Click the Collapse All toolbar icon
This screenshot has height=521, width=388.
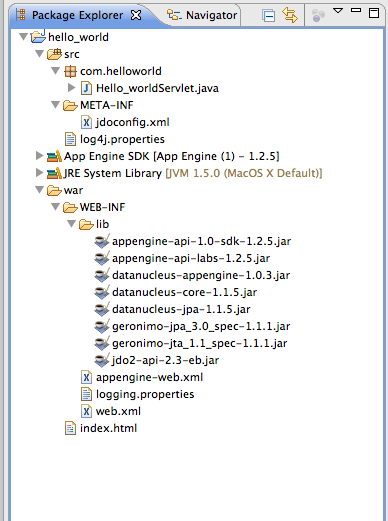tap(268, 15)
